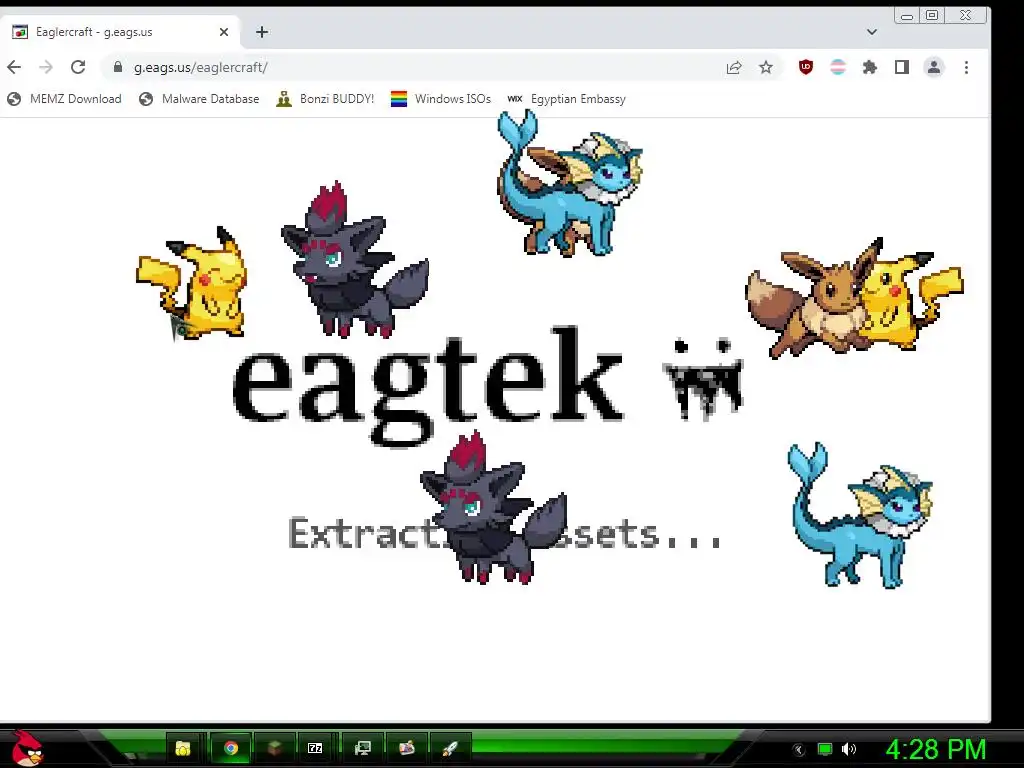This screenshot has height=768, width=1024.
Task: Click the grayed-out forward navigation arrow
Action: tap(46, 67)
